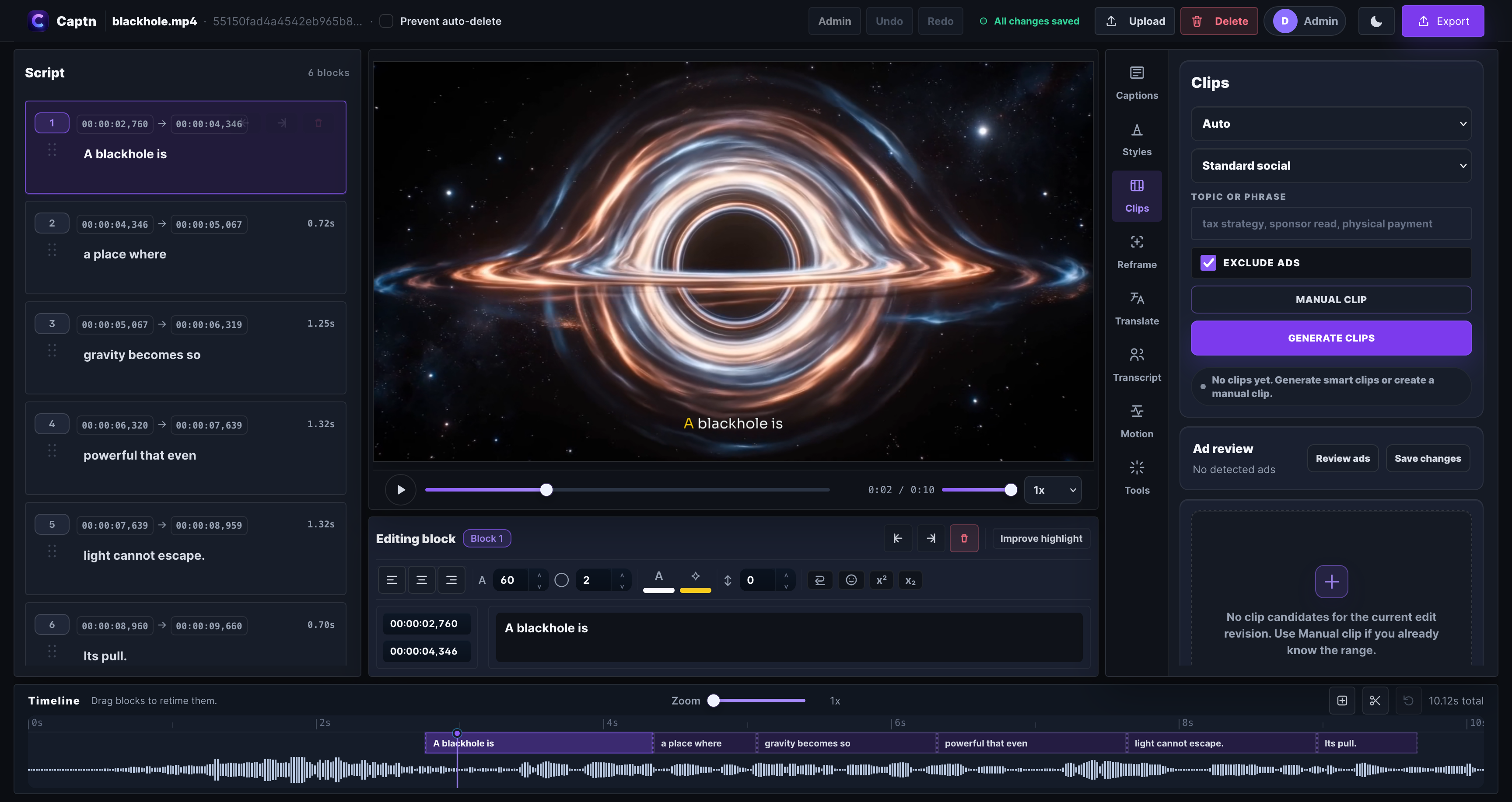
Task: Open the Auto clip mode dropdown
Action: [1330, 124]
